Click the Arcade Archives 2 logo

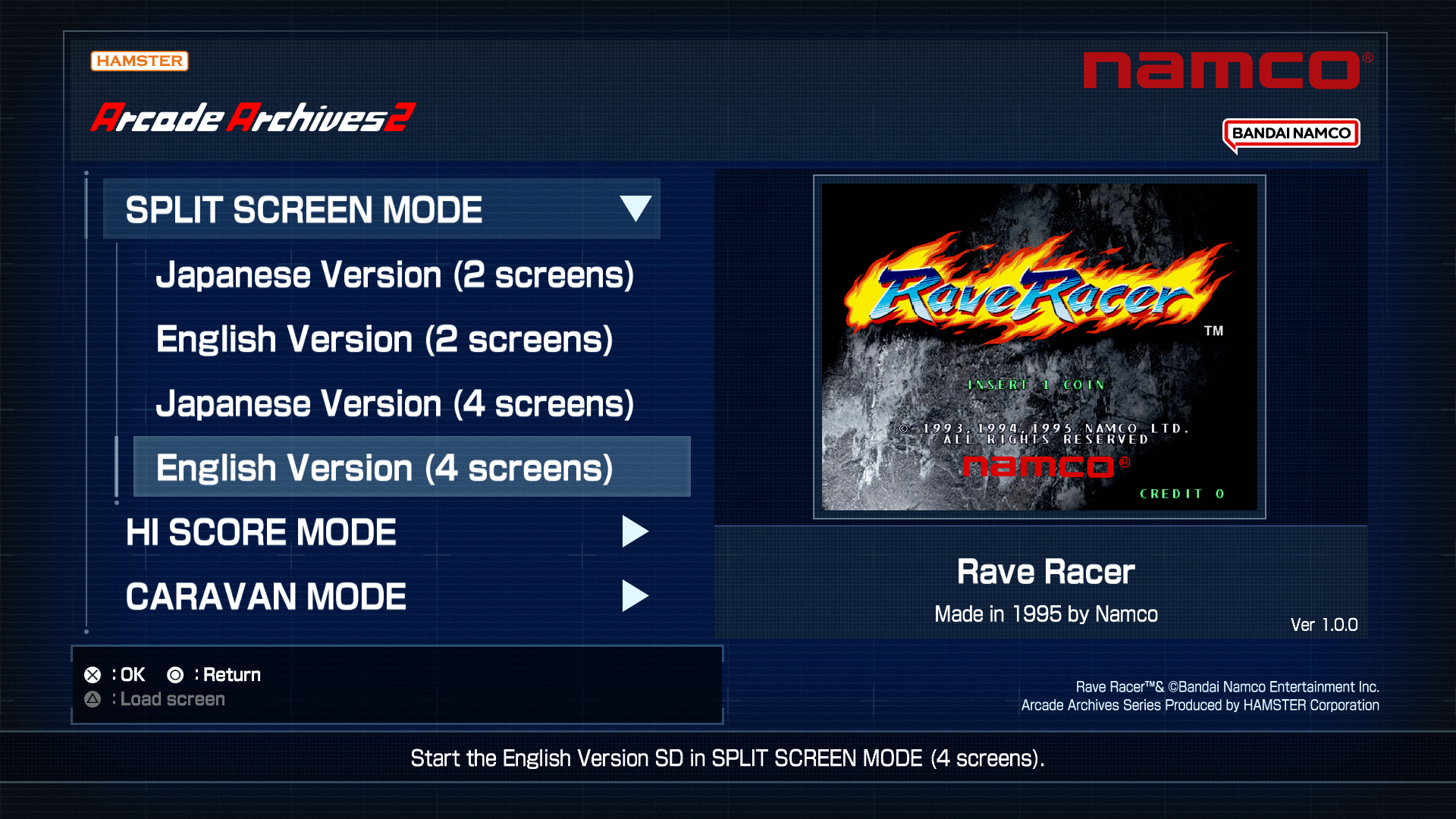pyautogui.click(x=253, y=118)
